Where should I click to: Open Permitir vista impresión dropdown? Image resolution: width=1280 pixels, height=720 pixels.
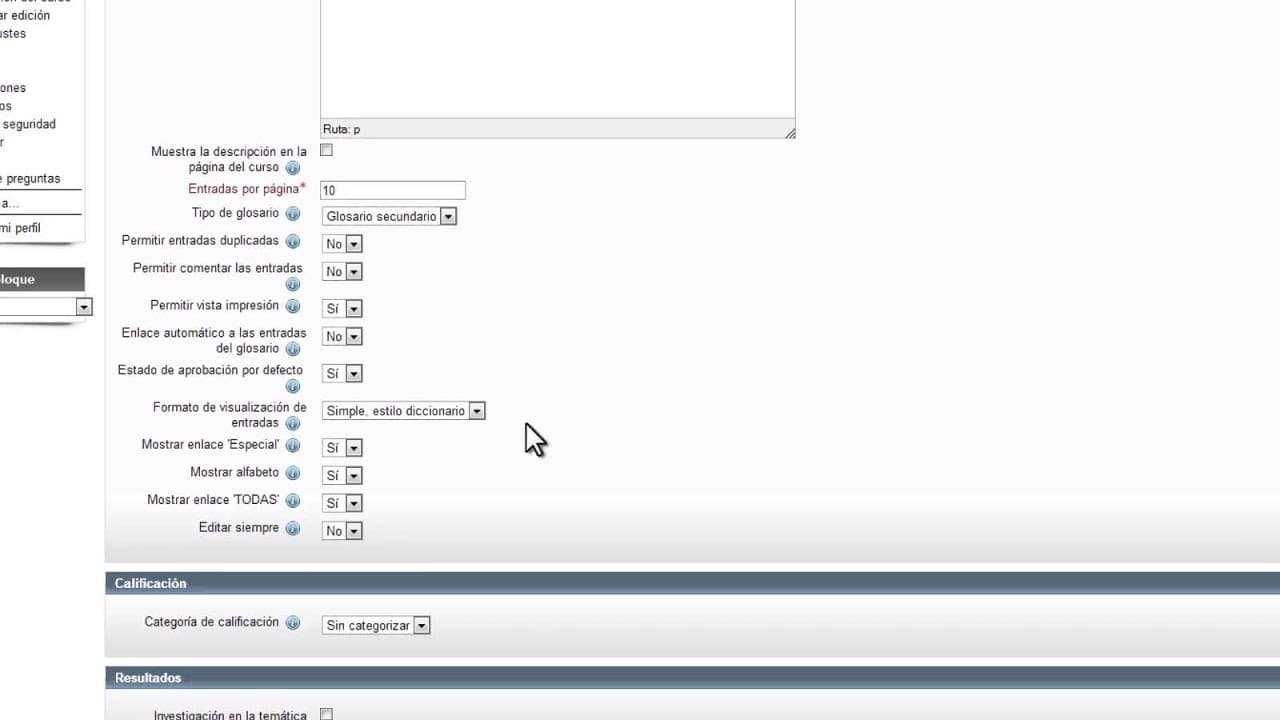pyautogui.click(x=342, y=309)
